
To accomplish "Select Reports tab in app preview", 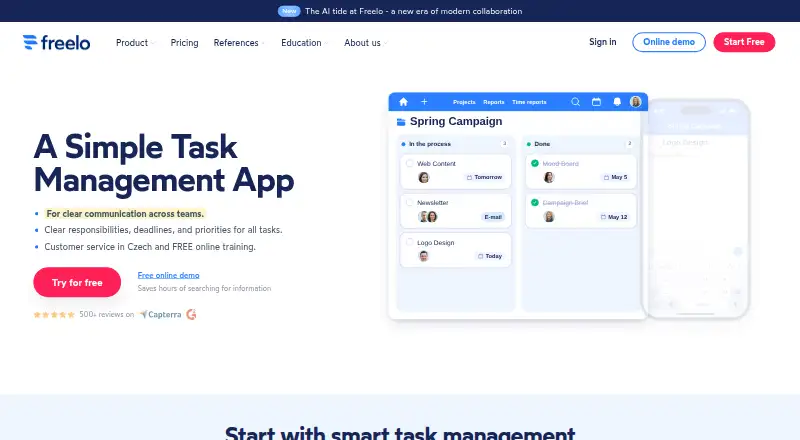I will click(493, 102).
